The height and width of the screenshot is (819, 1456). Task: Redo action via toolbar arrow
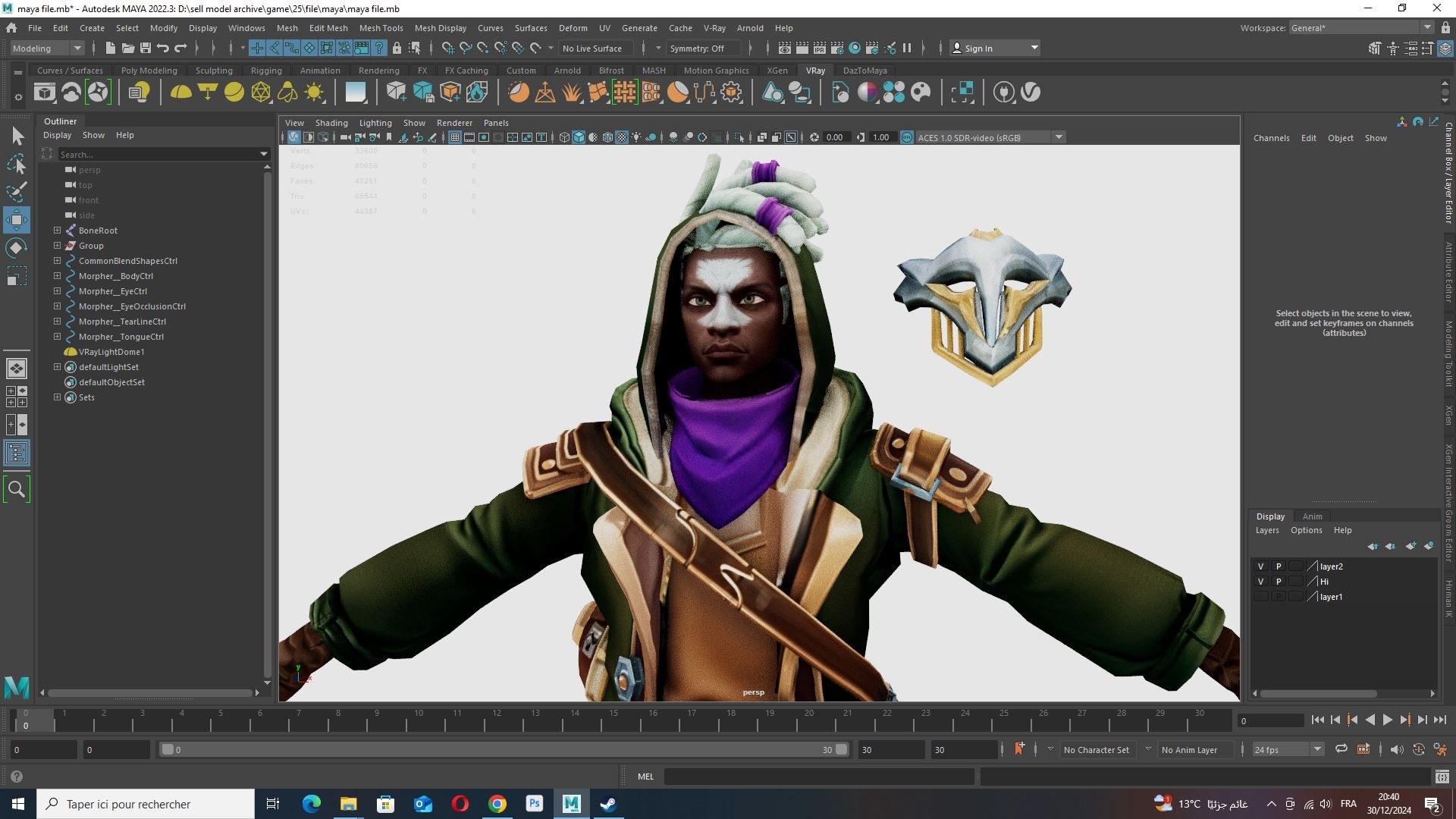[180, 48]
